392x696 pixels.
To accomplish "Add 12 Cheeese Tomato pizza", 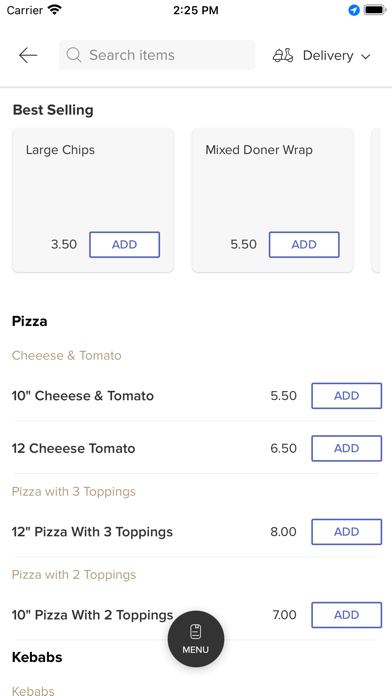I will [x=347, y=448].
